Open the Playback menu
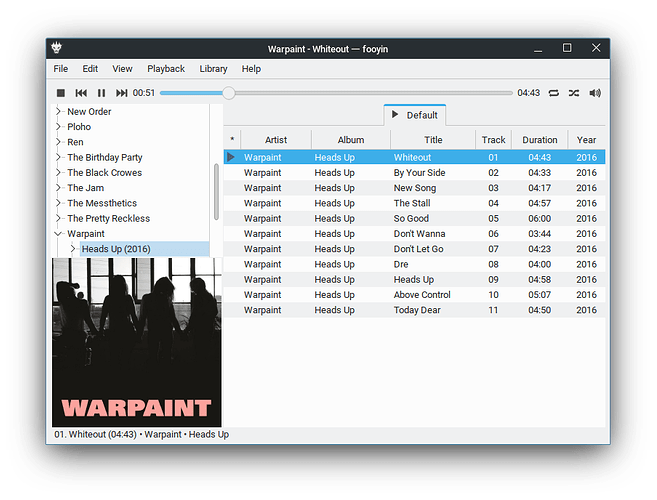 pyautogui.click(x=166, y=69)
